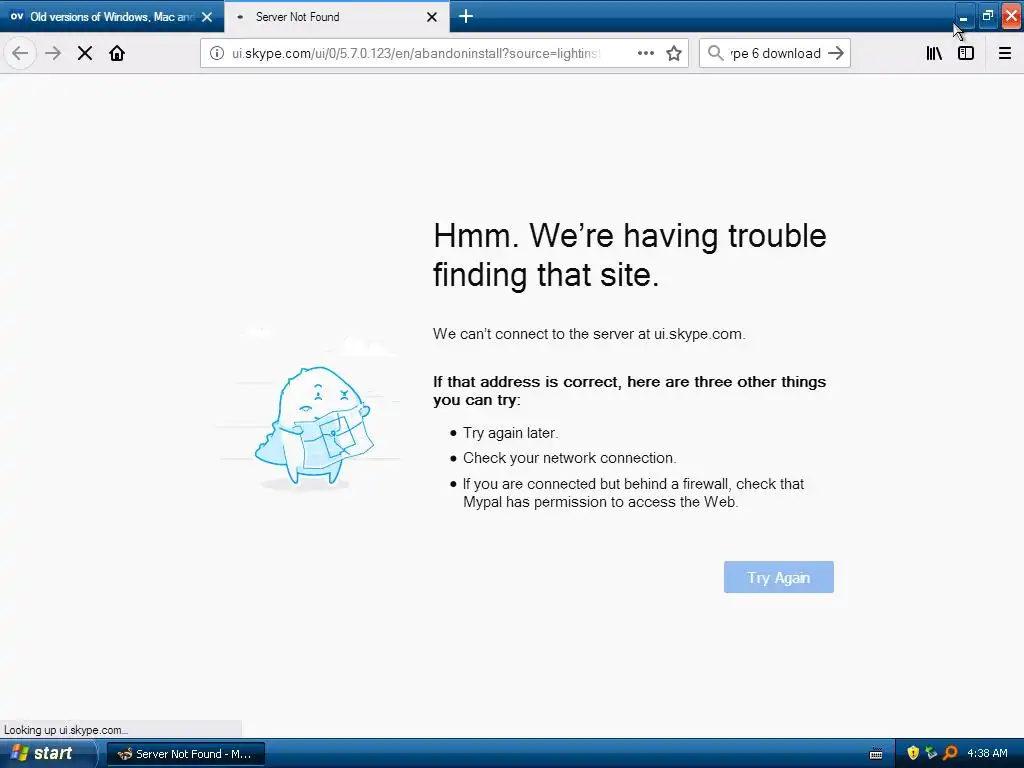Viewport: 1024px width, 768px height.
Task: Open the hamburger application menu
Action: click(1005, 54)
